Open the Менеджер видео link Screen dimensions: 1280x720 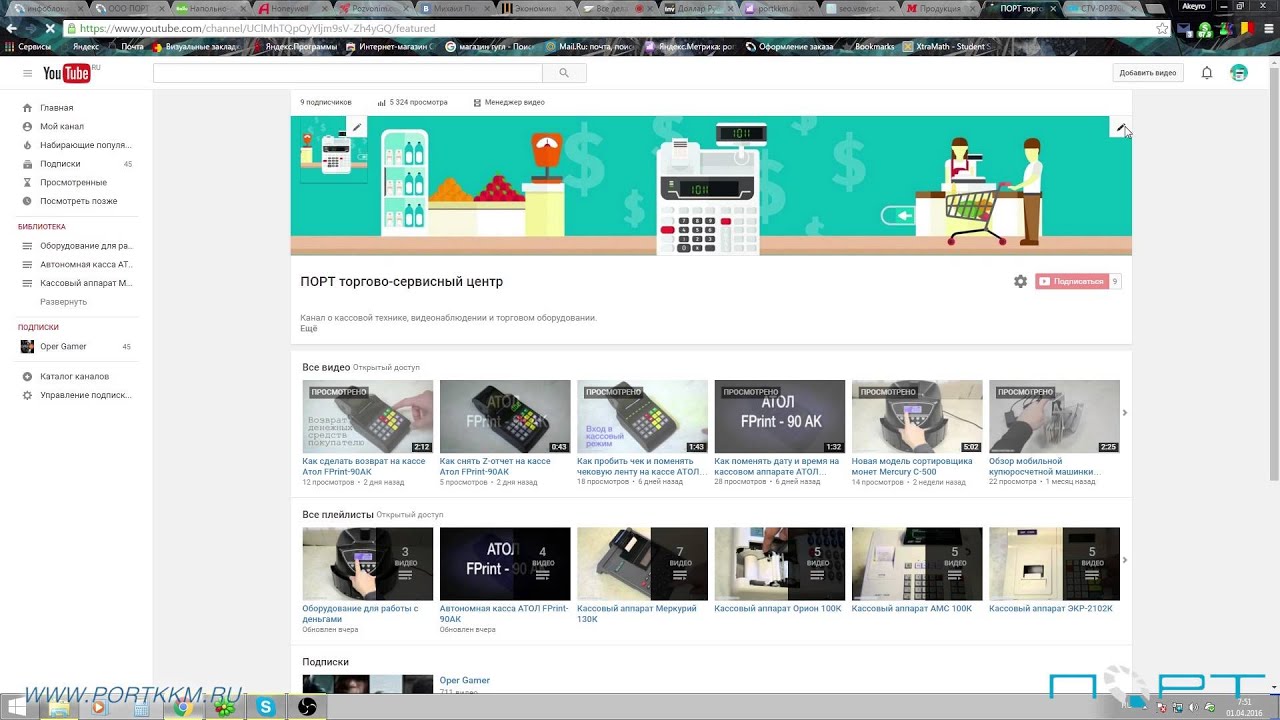pyautogui.click(x=509, y=102)
